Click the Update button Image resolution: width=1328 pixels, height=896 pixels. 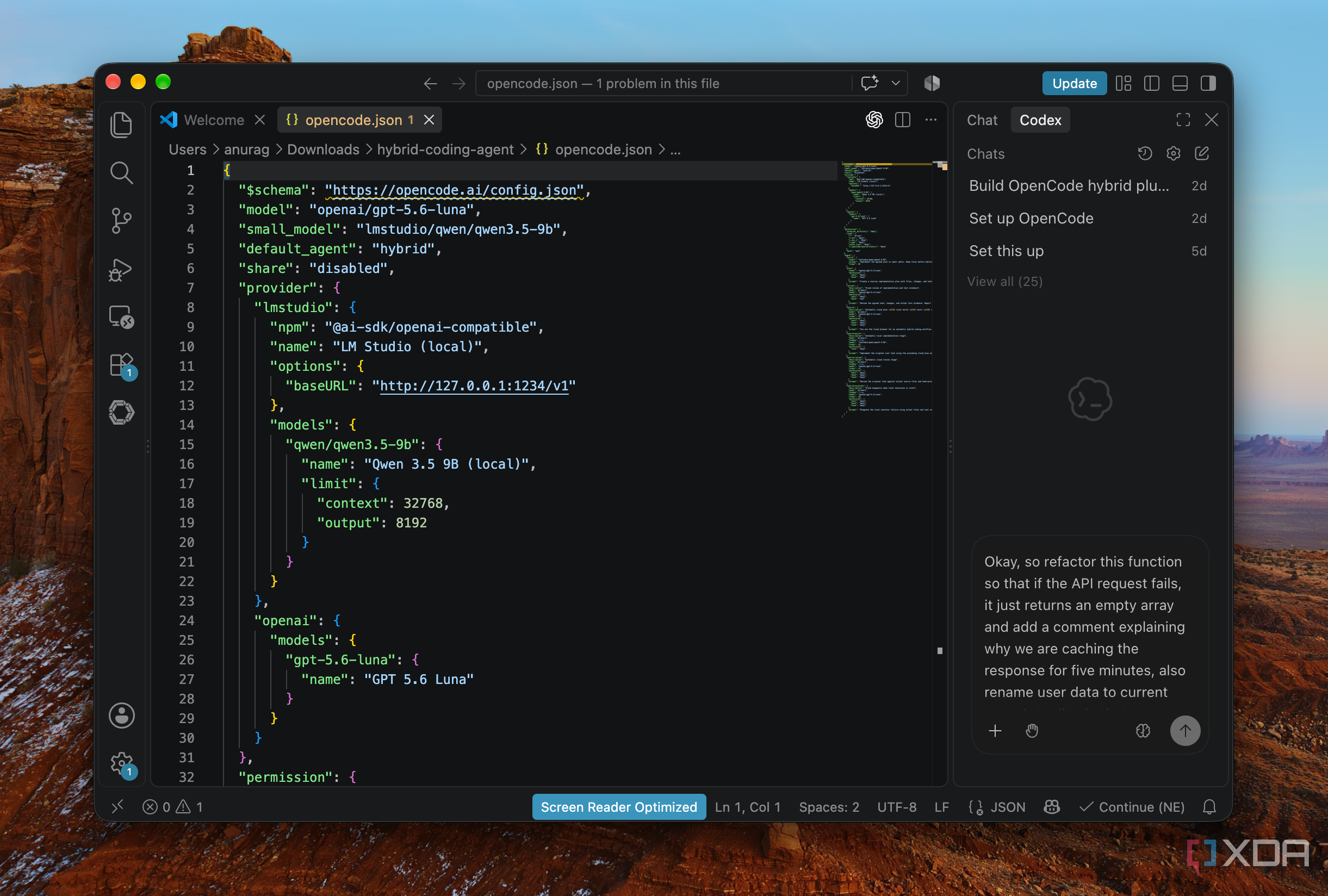(1073, 83)
